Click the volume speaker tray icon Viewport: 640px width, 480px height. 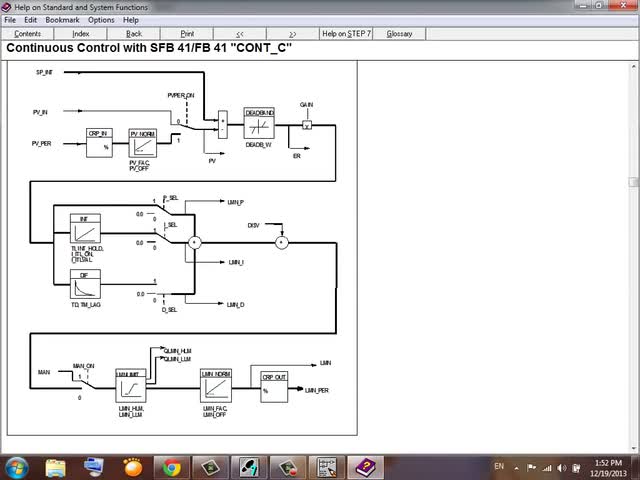pos(562,468)
